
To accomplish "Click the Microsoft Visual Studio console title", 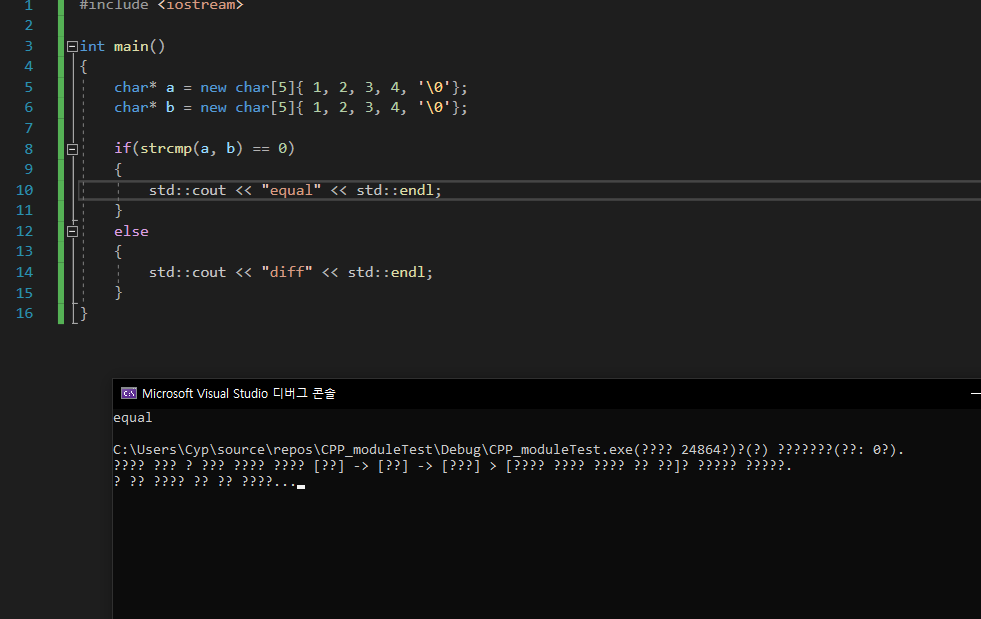I will (238, 393).
